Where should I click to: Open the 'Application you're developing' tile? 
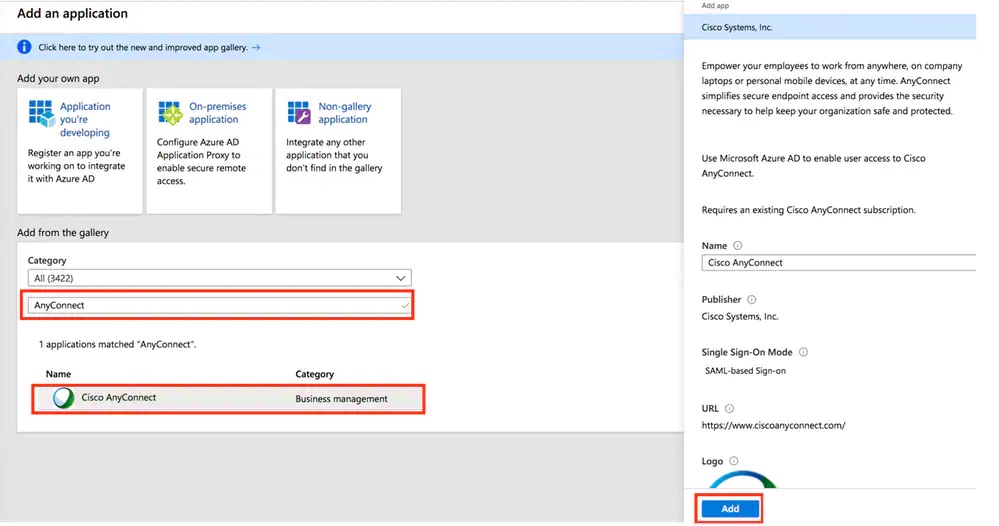pos(79,150)
